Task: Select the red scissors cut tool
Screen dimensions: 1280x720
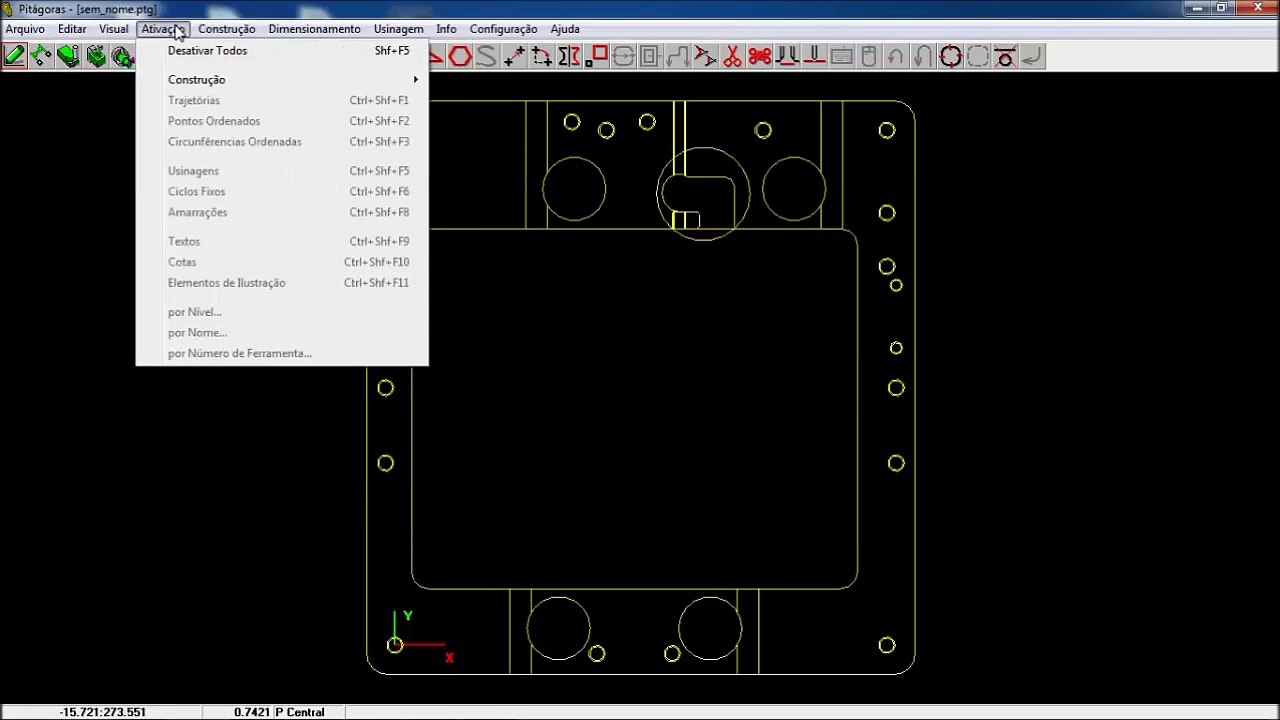Action: click(733, 56)
